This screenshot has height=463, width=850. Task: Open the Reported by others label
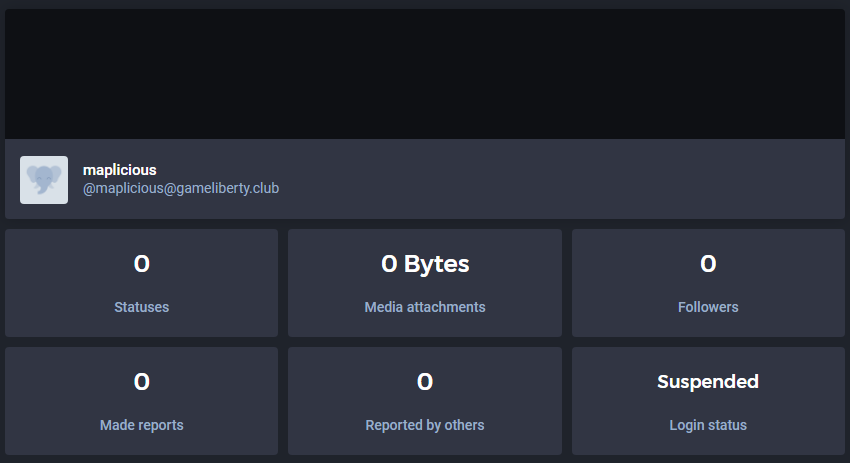click(x=424, y=425)
